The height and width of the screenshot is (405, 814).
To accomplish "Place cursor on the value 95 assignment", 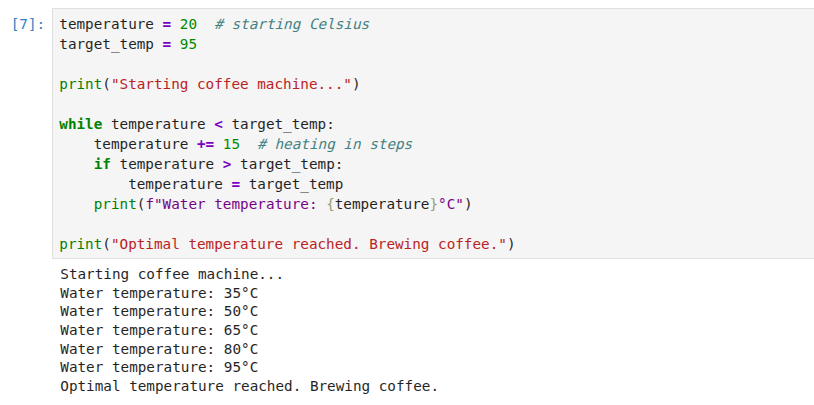I will 188,45.
